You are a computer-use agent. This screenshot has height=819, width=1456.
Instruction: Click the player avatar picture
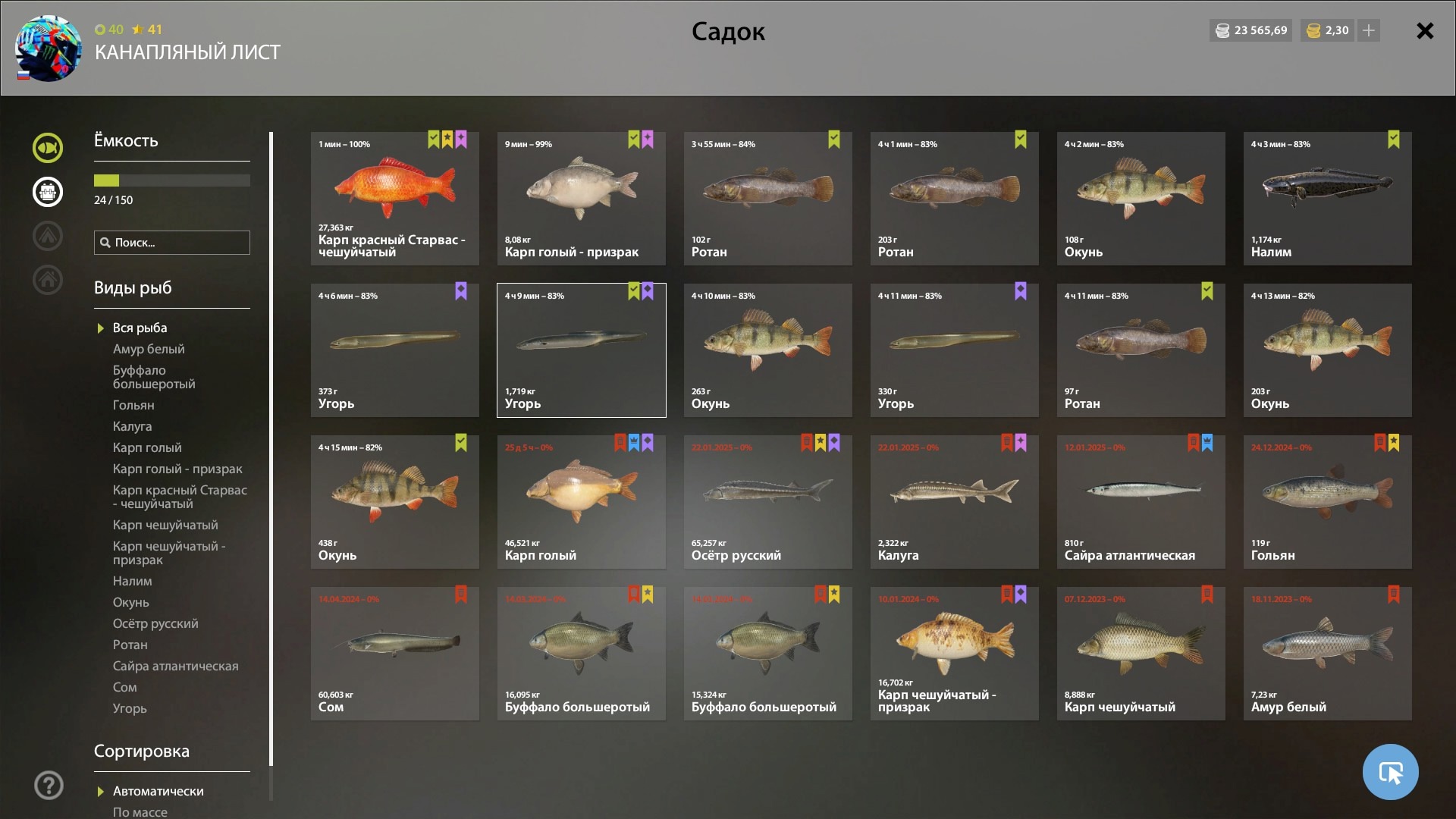coord(49,49)
